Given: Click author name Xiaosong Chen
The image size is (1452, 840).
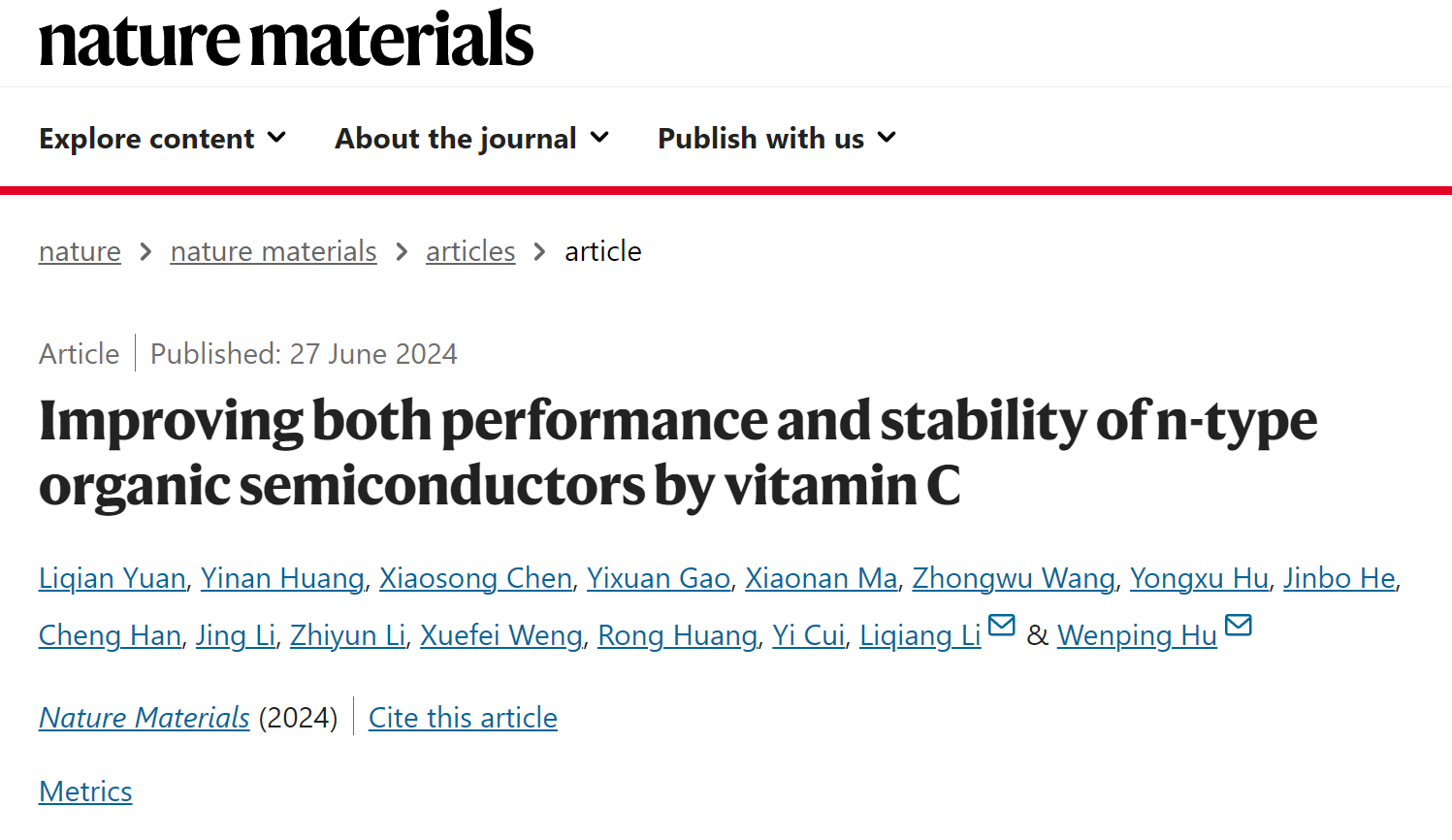Looking at the screenshot, I should point(475,578).
